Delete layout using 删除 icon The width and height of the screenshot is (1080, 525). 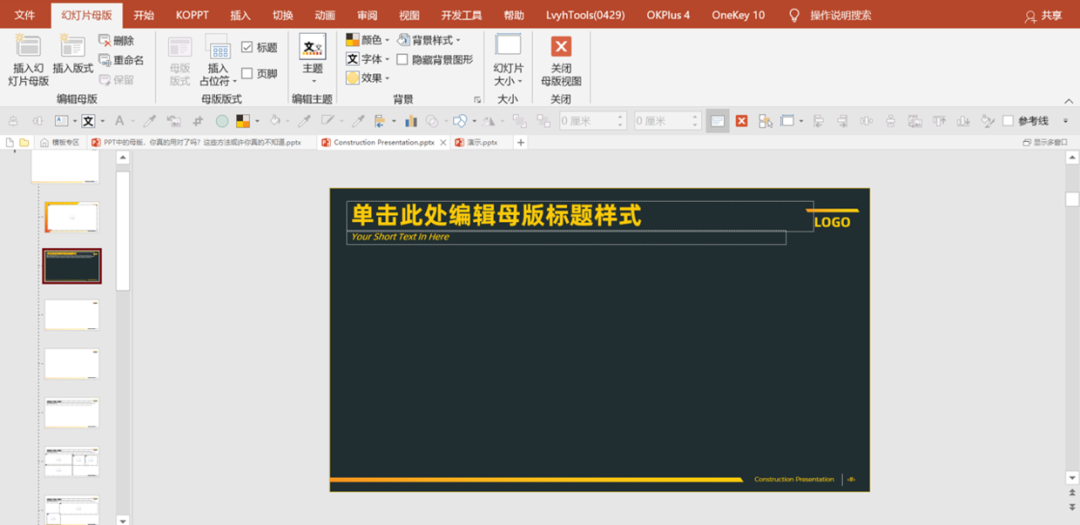tap(105, 41)
